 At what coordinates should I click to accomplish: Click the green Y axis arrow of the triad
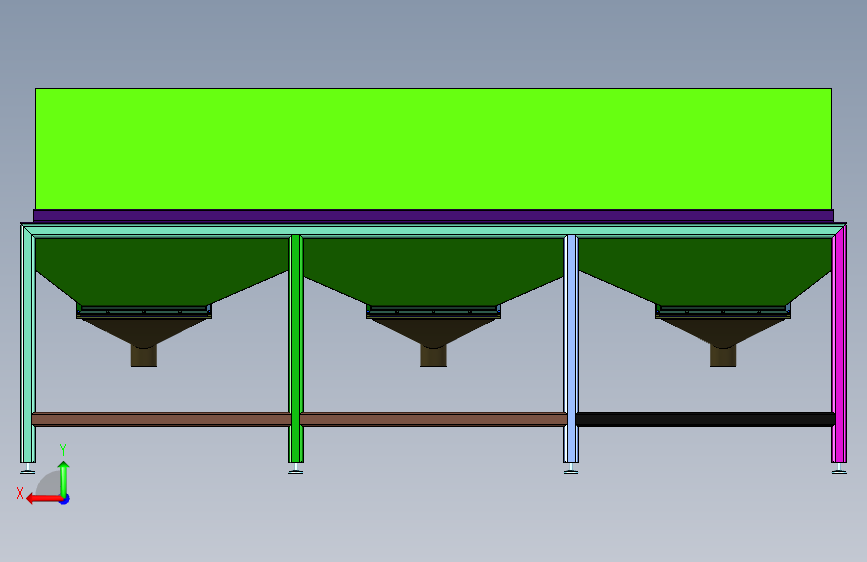point(64,479)
